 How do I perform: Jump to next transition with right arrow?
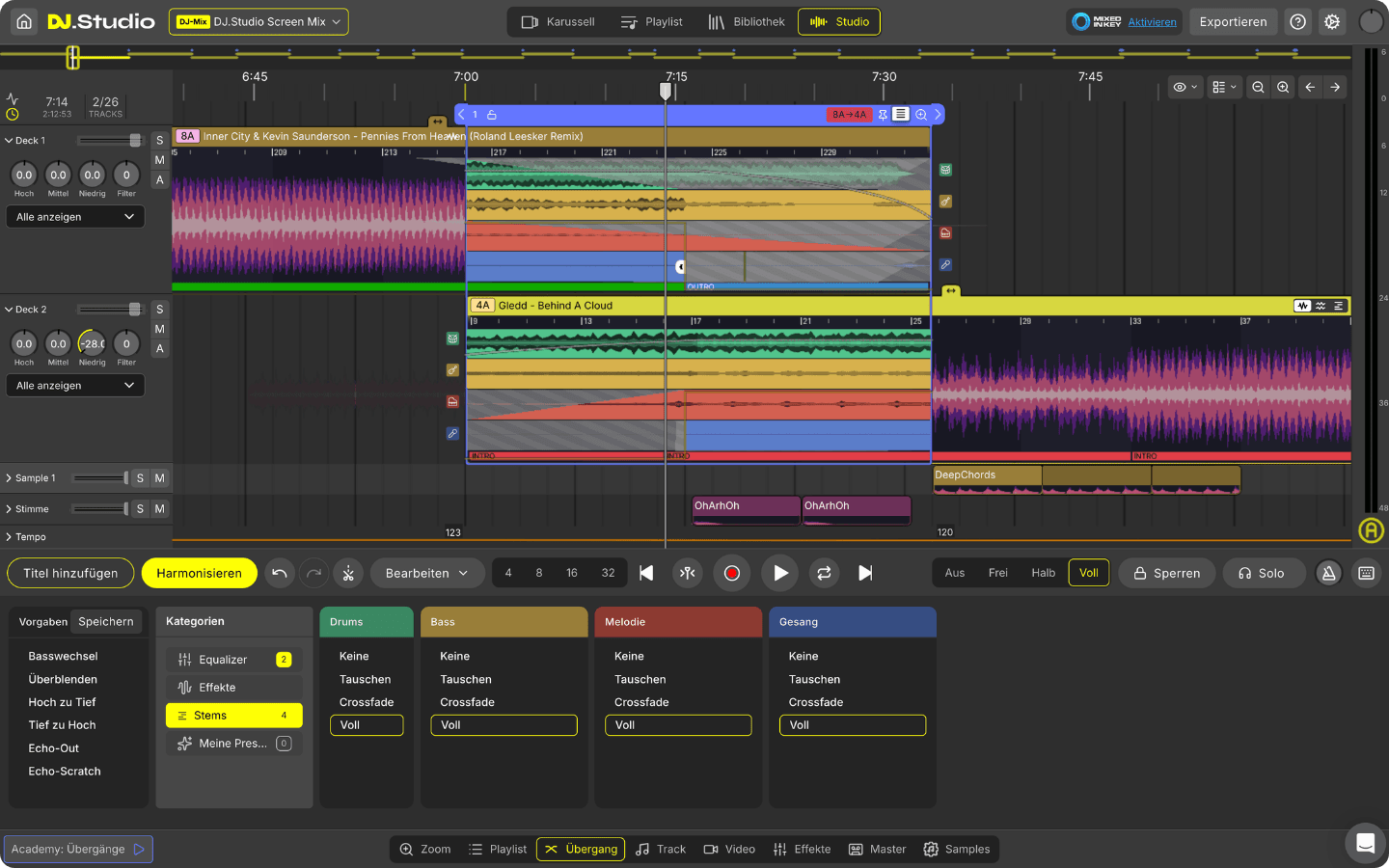pos(1335,87)
